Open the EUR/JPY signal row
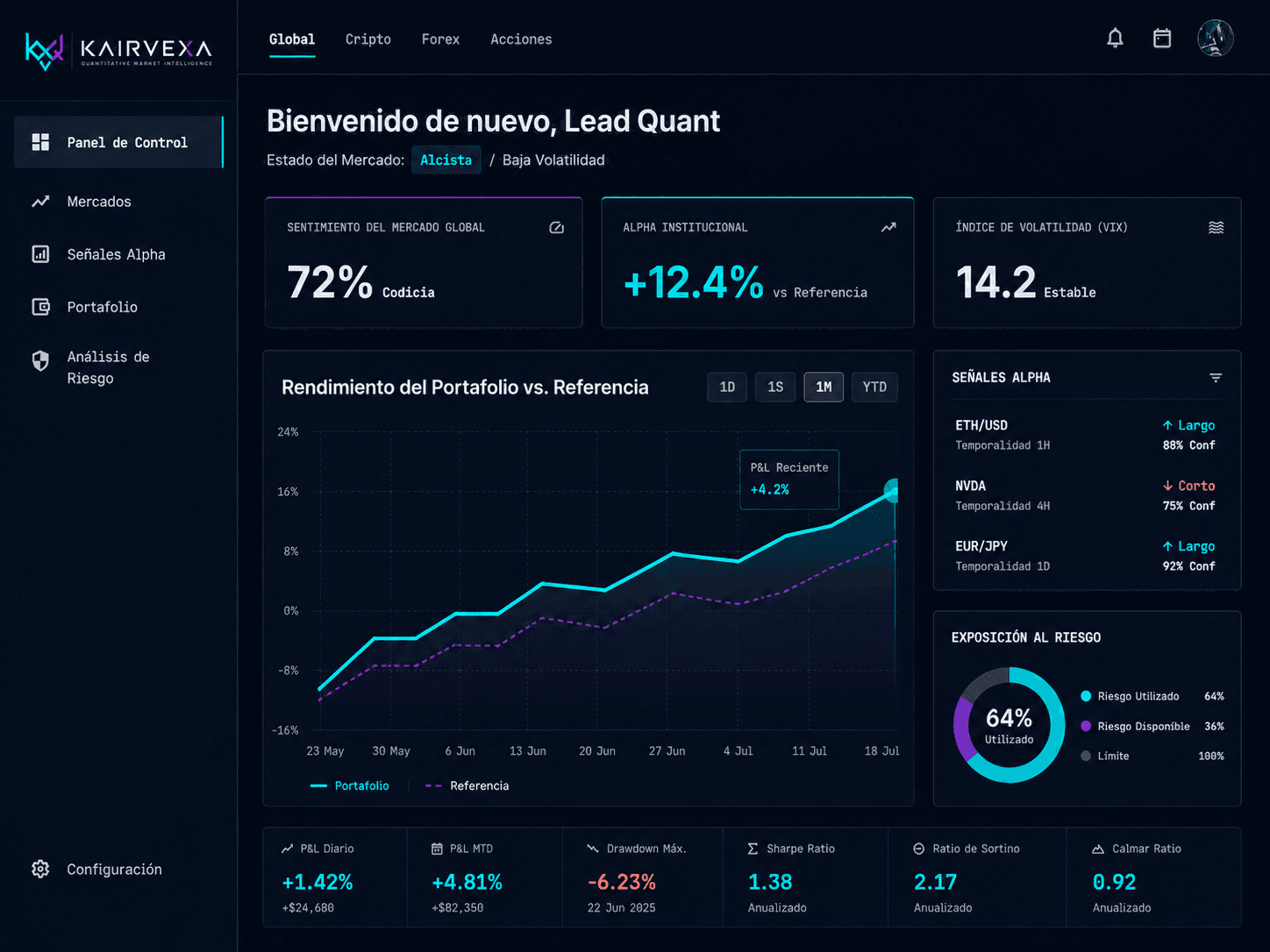Image resolution: width=1270 pixels, height=952 pixels. [1085, 556]
